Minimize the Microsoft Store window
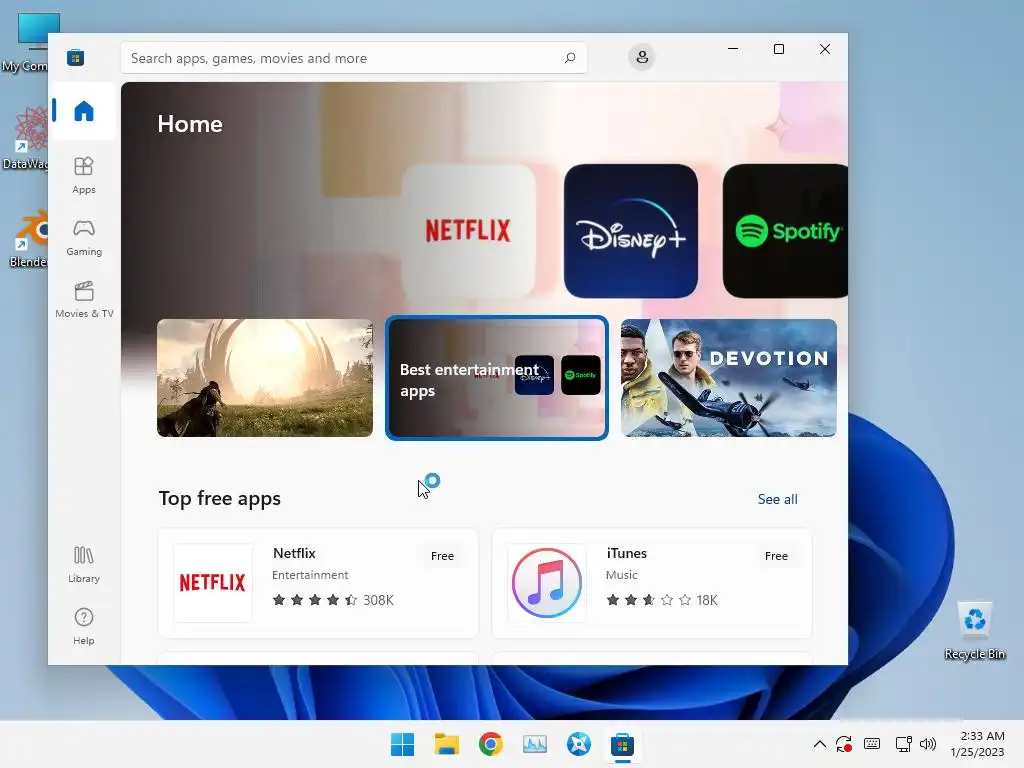 pyautogui.click(x=733, y=49)
